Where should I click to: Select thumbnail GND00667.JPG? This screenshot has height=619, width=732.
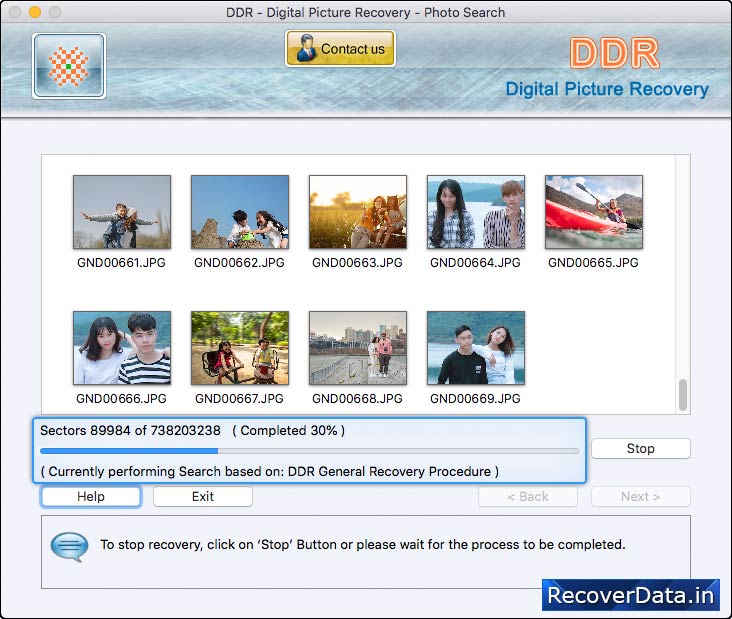point(240,348)
